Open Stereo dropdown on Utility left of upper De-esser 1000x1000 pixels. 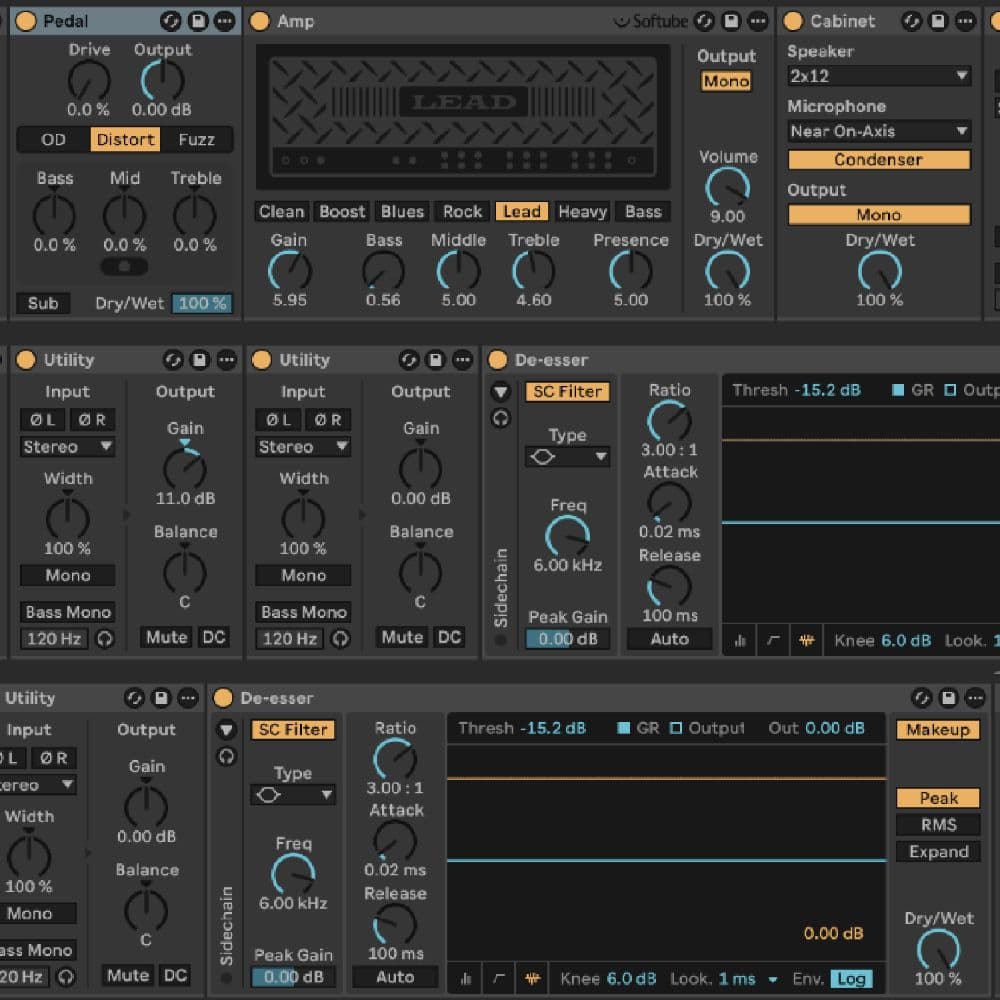pos(303,446)
